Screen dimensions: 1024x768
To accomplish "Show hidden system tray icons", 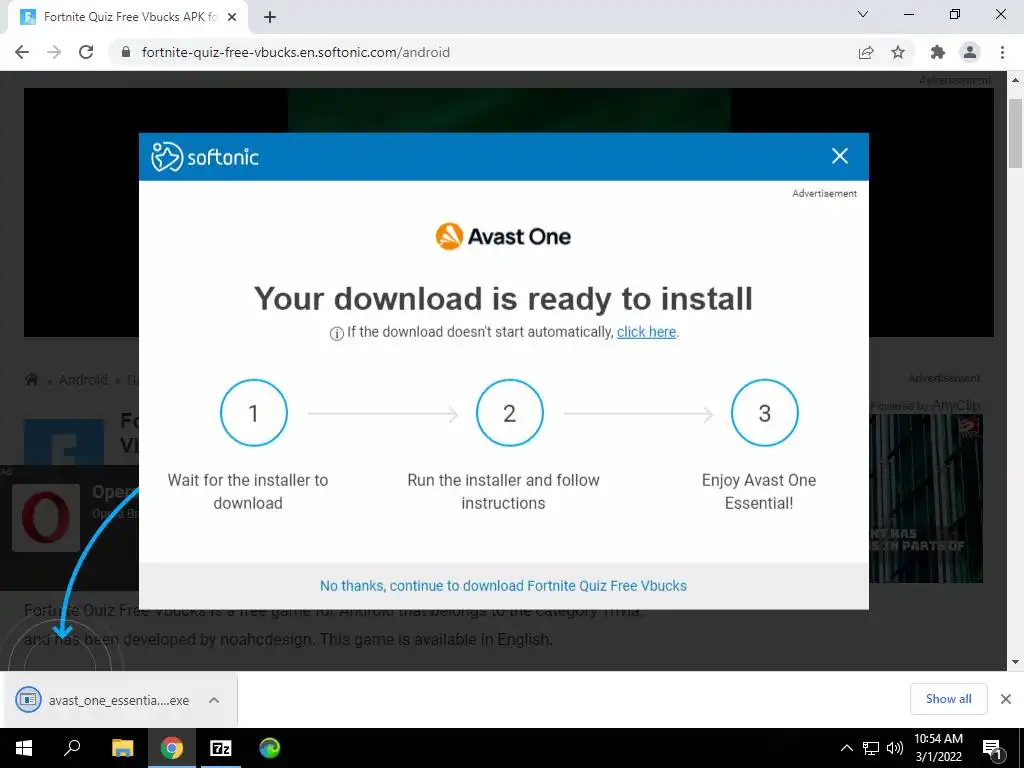I will [x=846, y=748].
